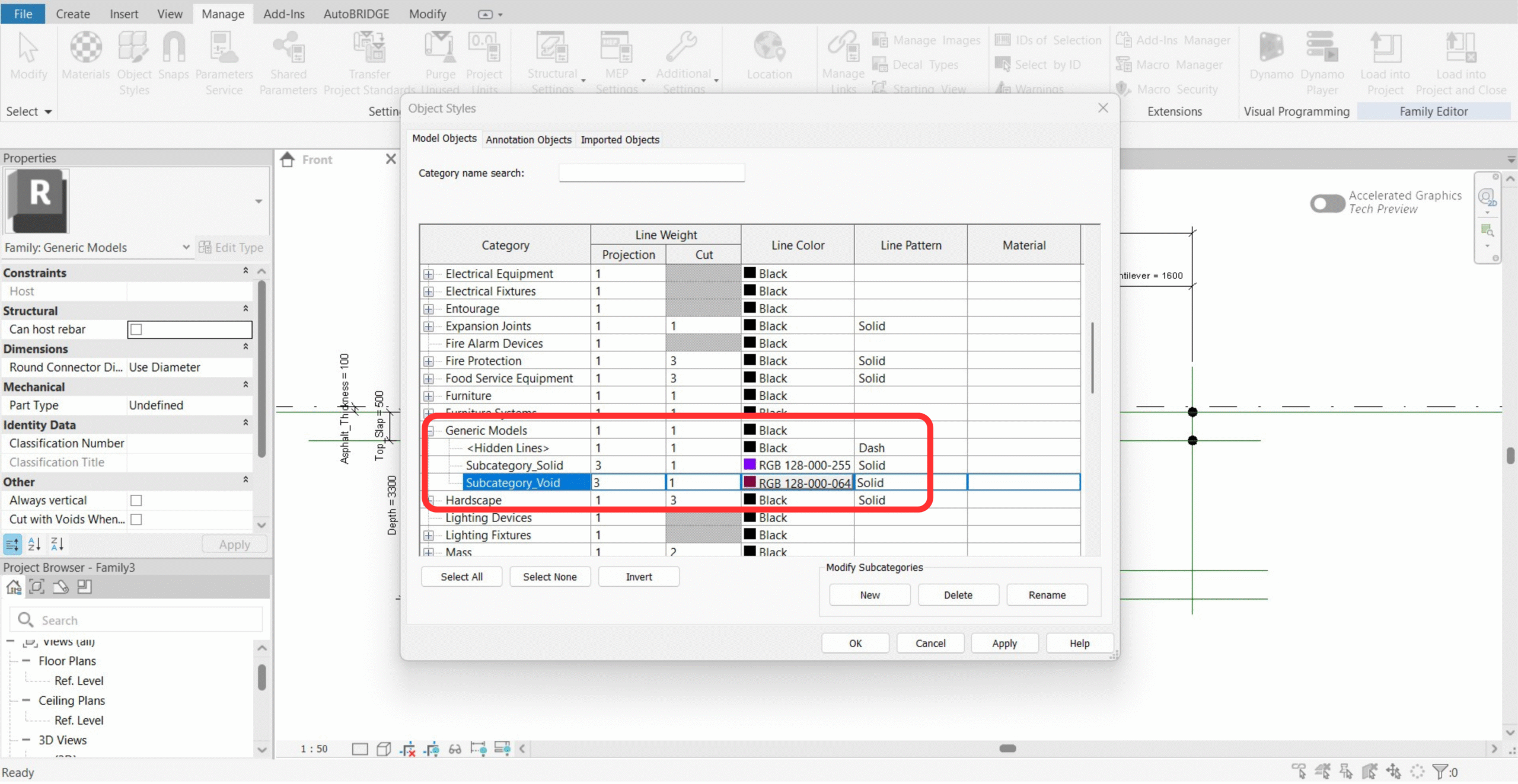Expand the Lighting Fixtures category row
The width and height of the screenshot is (1518, 784).
[428, 536]
